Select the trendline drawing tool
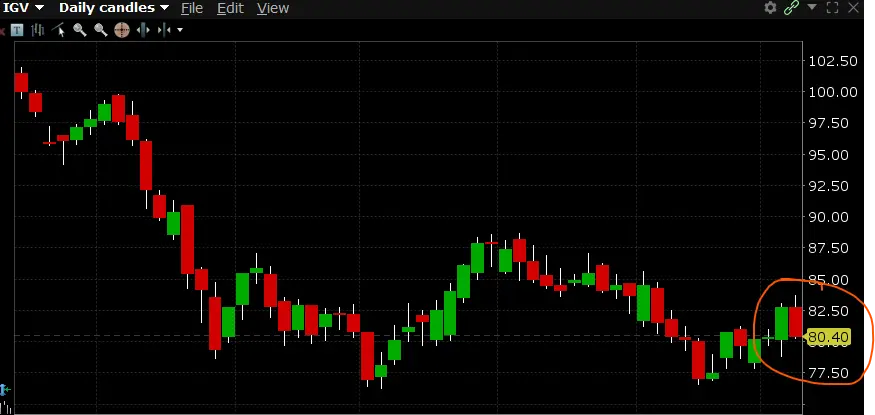 (58, 30)
